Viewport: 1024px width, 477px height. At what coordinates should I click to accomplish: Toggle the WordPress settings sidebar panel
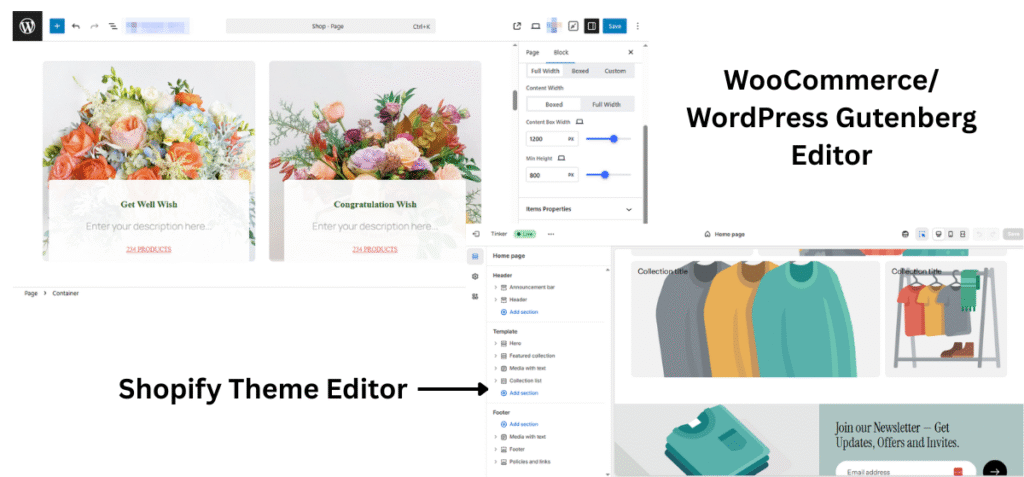pyautogui.click(x=591, y=26)
